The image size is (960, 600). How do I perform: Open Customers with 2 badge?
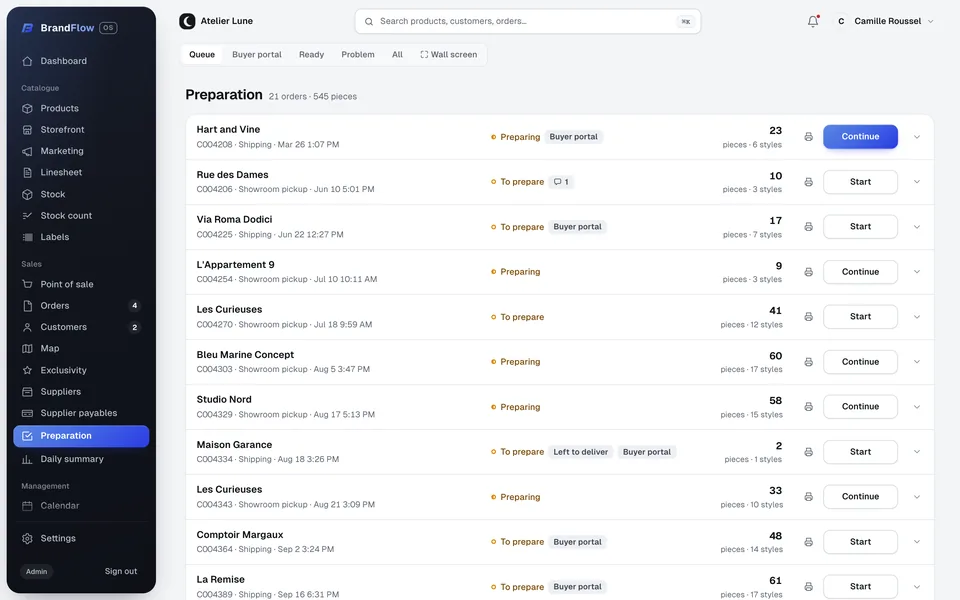coord(81,328)
